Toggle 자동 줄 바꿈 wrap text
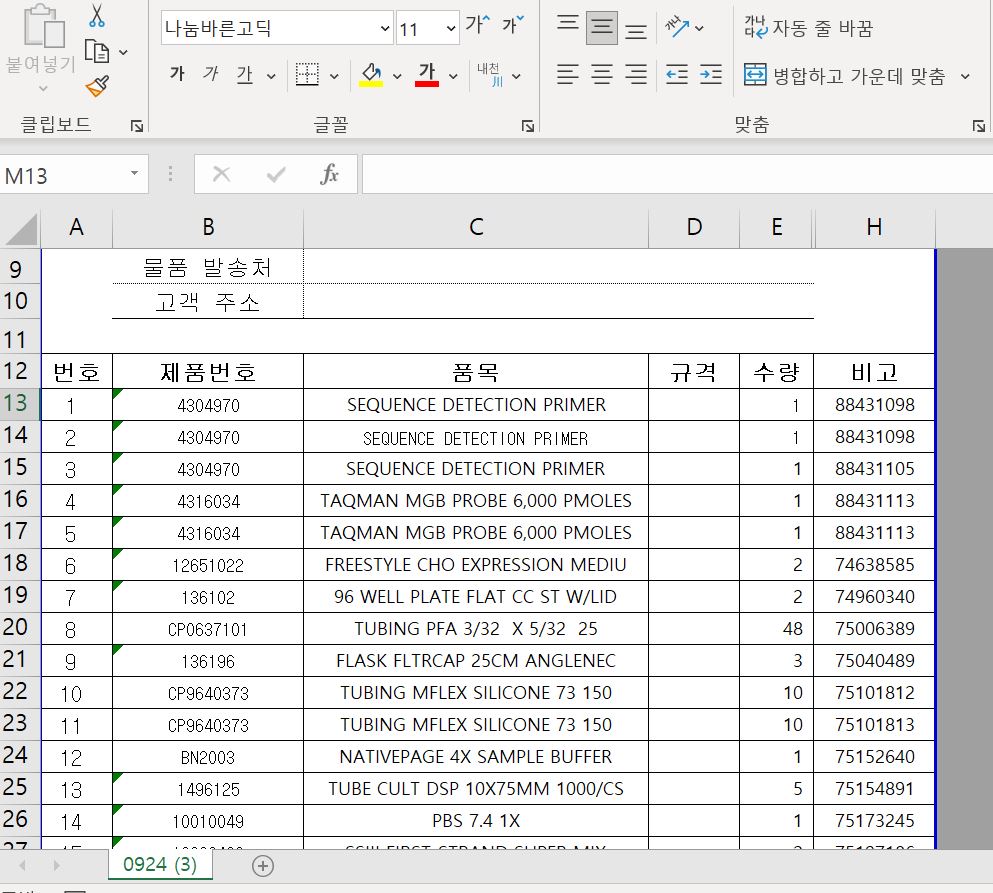This screenshot has width=993, height=893. click(808, 28)
